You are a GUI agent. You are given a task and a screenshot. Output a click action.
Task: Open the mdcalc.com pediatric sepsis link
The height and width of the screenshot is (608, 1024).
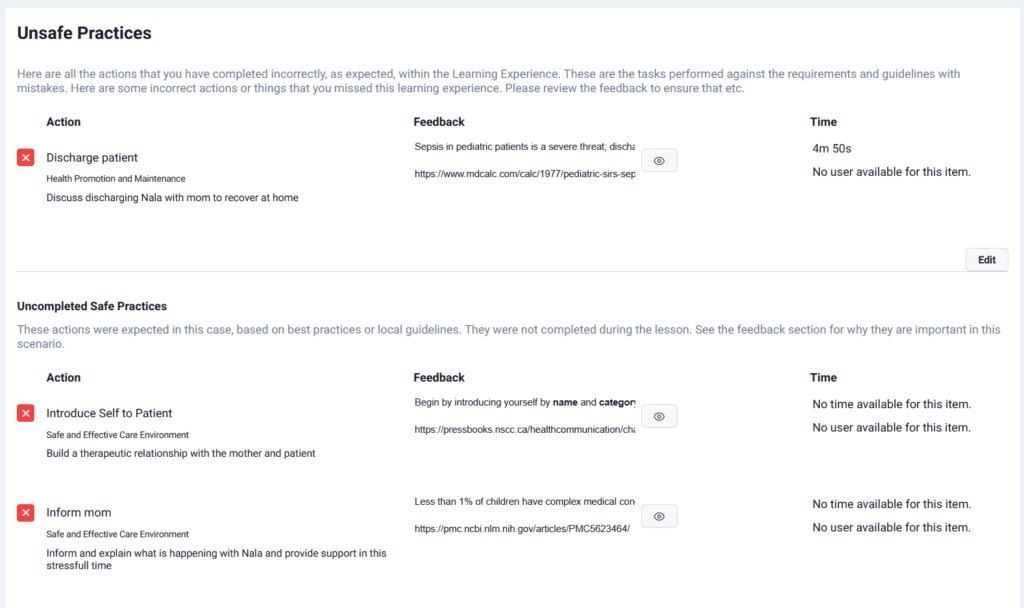coord(524,173)
